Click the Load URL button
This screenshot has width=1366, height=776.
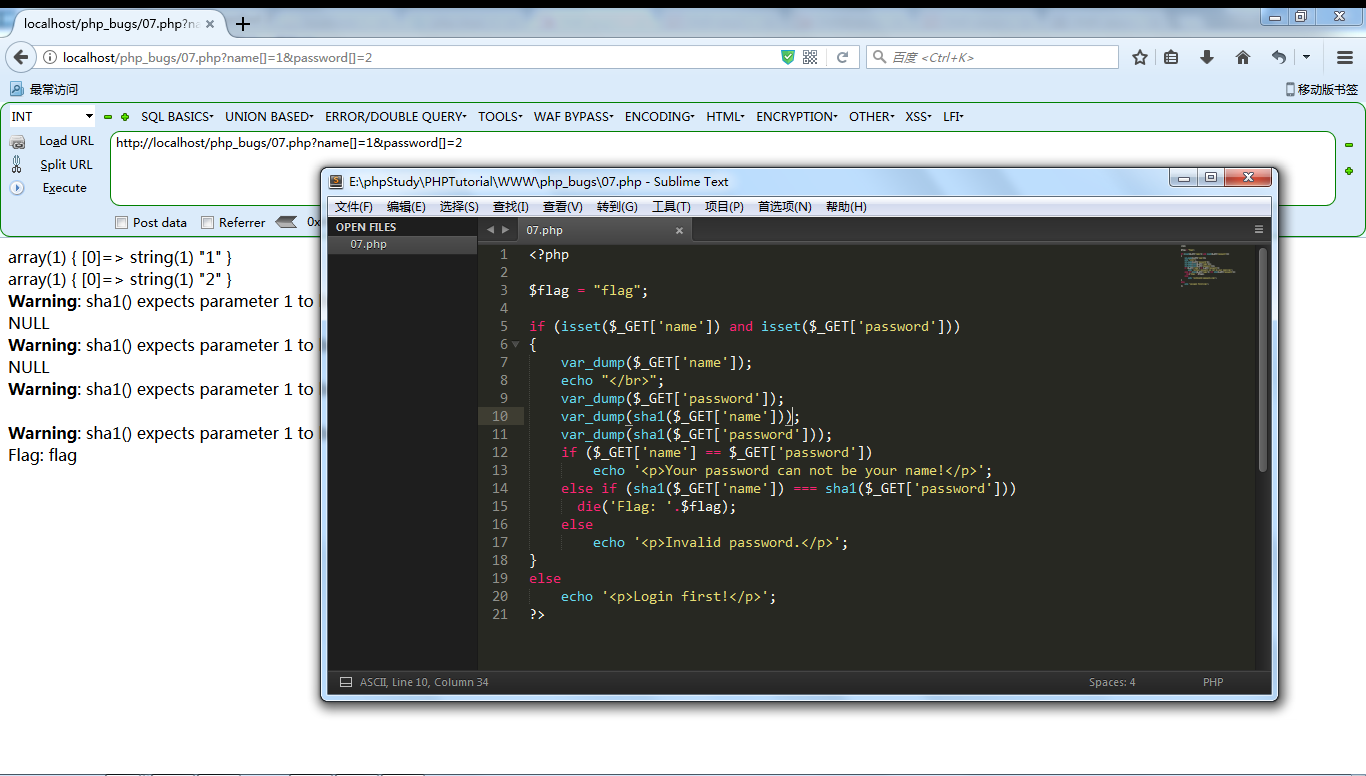pyautogui.click(x=66, y=141)
